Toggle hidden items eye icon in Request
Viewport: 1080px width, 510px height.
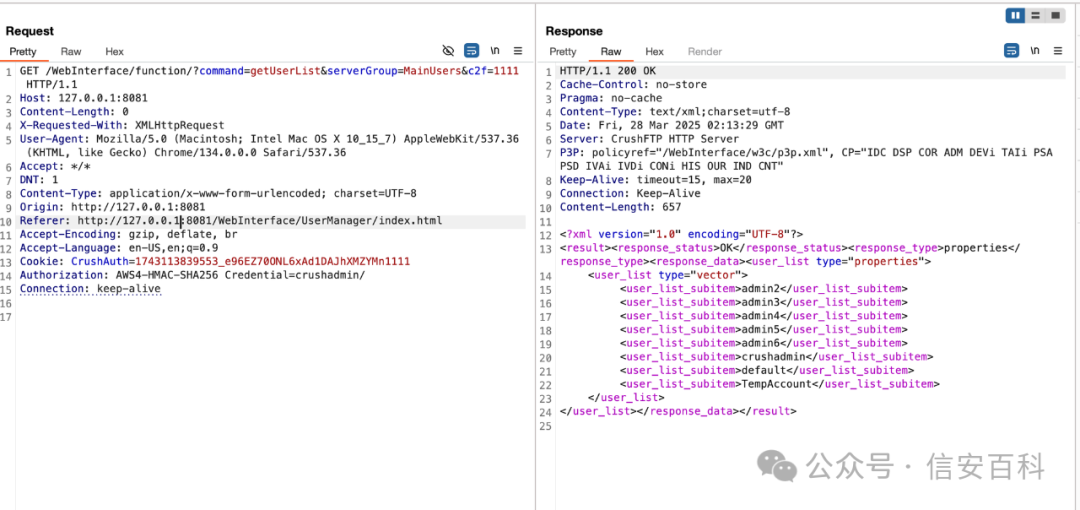click(x=448, y=51)
